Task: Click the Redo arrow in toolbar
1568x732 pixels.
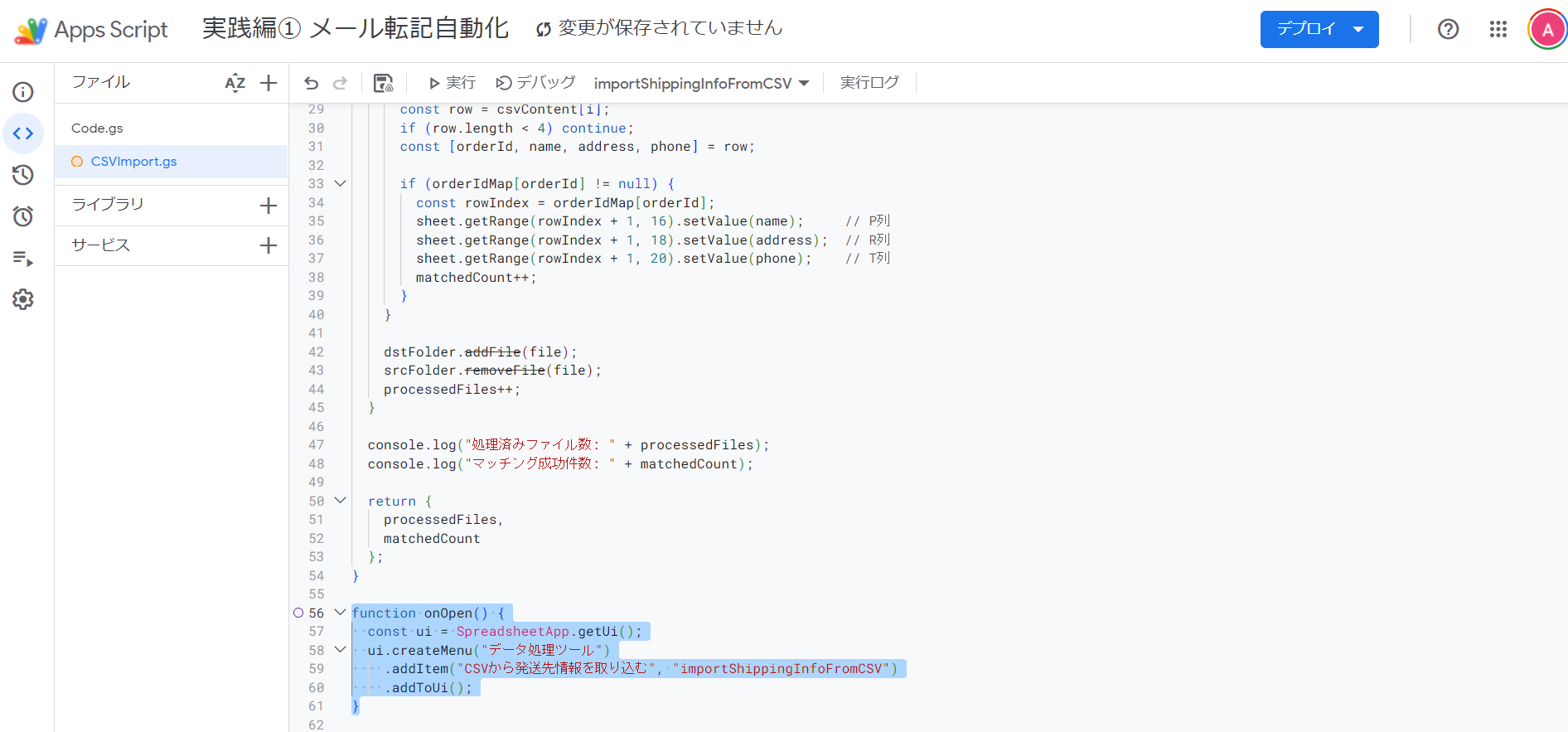Action: coord(340,83)
